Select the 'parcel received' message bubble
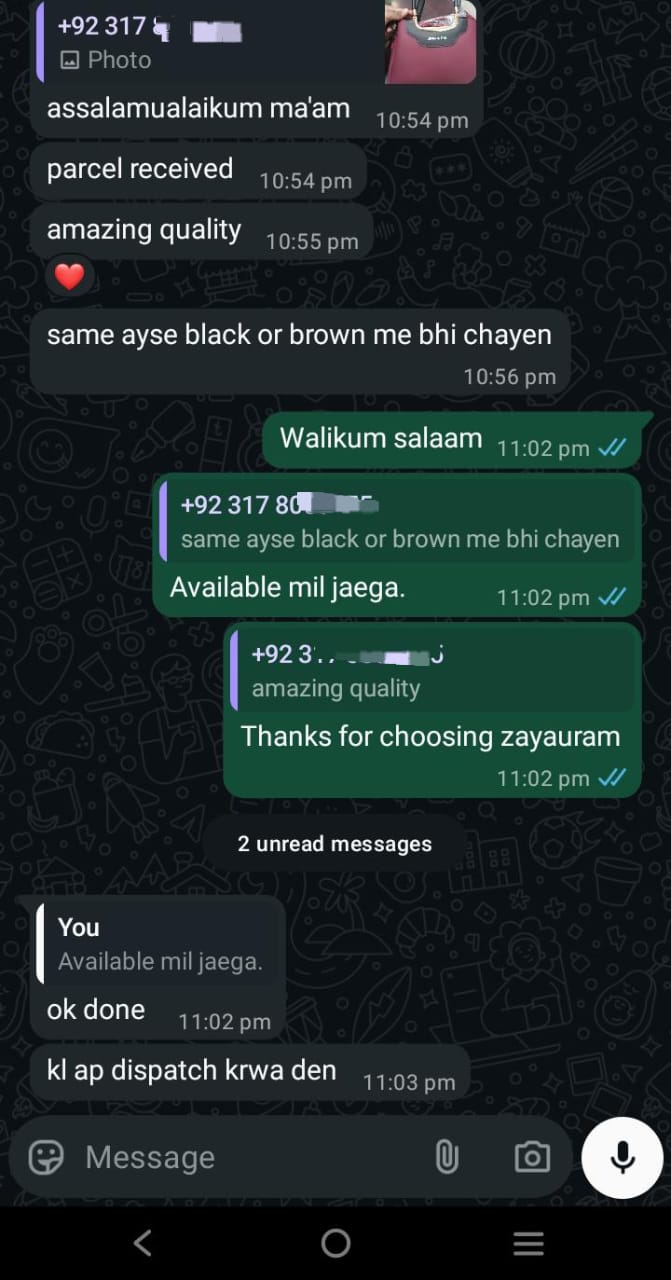The width and height of the screenshot is (671, 1280). pyautogui.click(x=198, y=171)
